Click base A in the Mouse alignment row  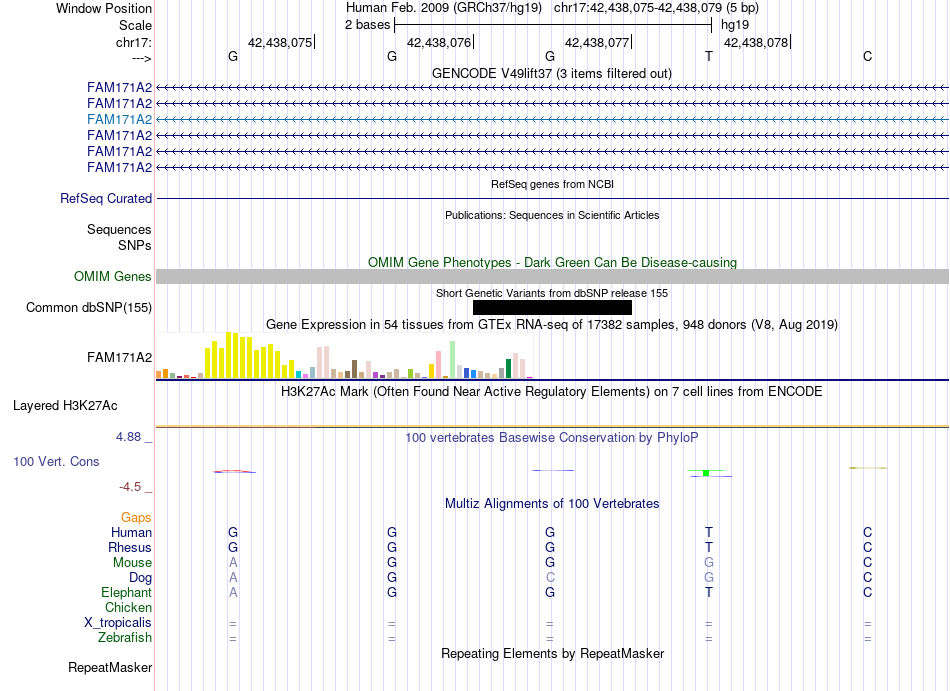click(x=233, y=563)
